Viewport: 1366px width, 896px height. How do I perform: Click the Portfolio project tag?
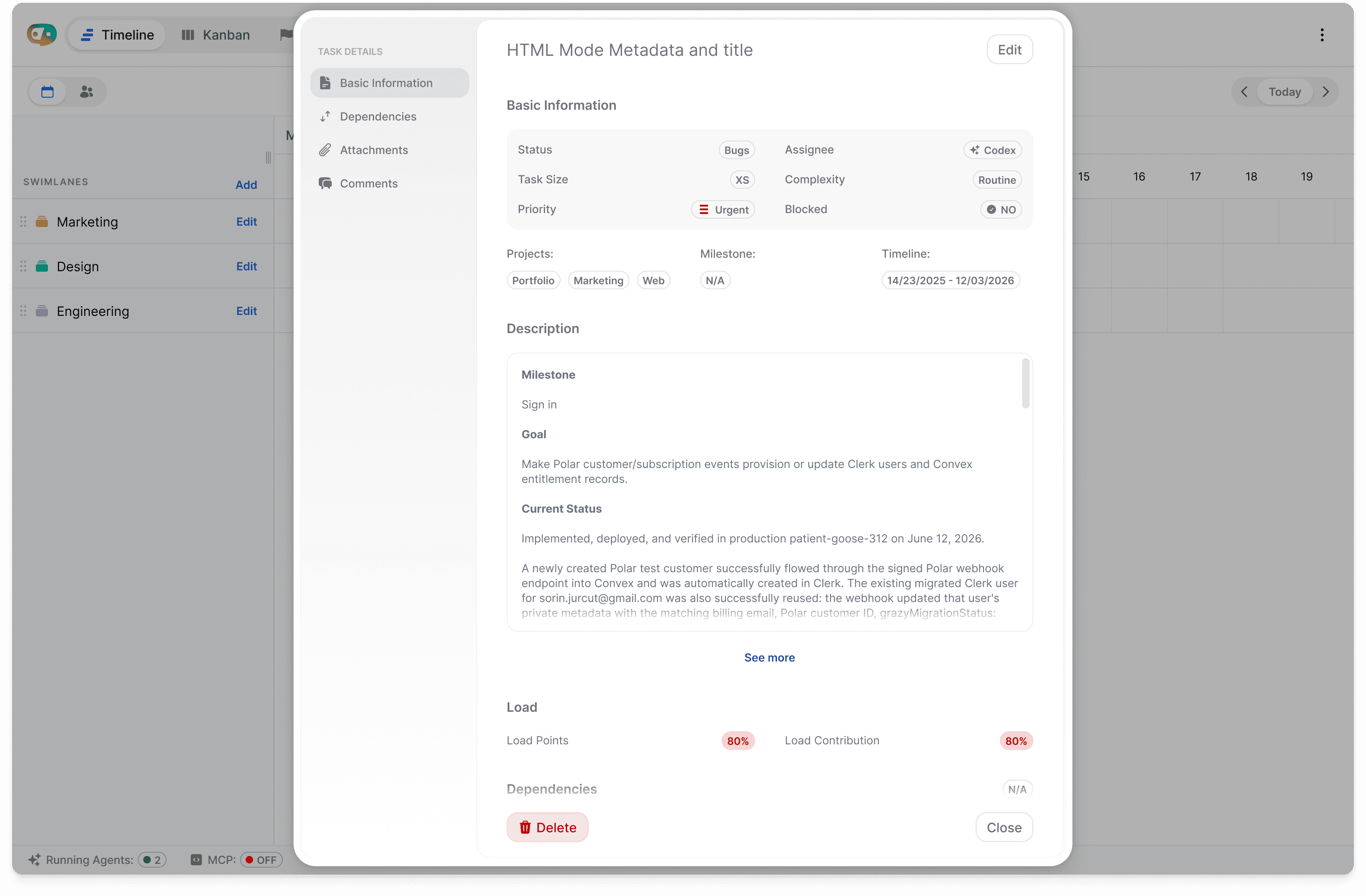(x=533, y=281)
